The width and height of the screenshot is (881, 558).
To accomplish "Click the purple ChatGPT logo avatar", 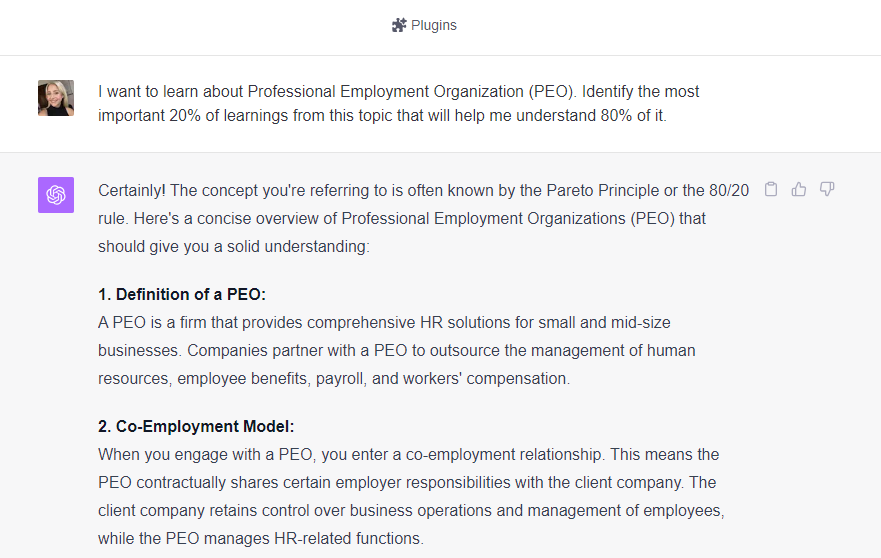I will click(56, 194).
